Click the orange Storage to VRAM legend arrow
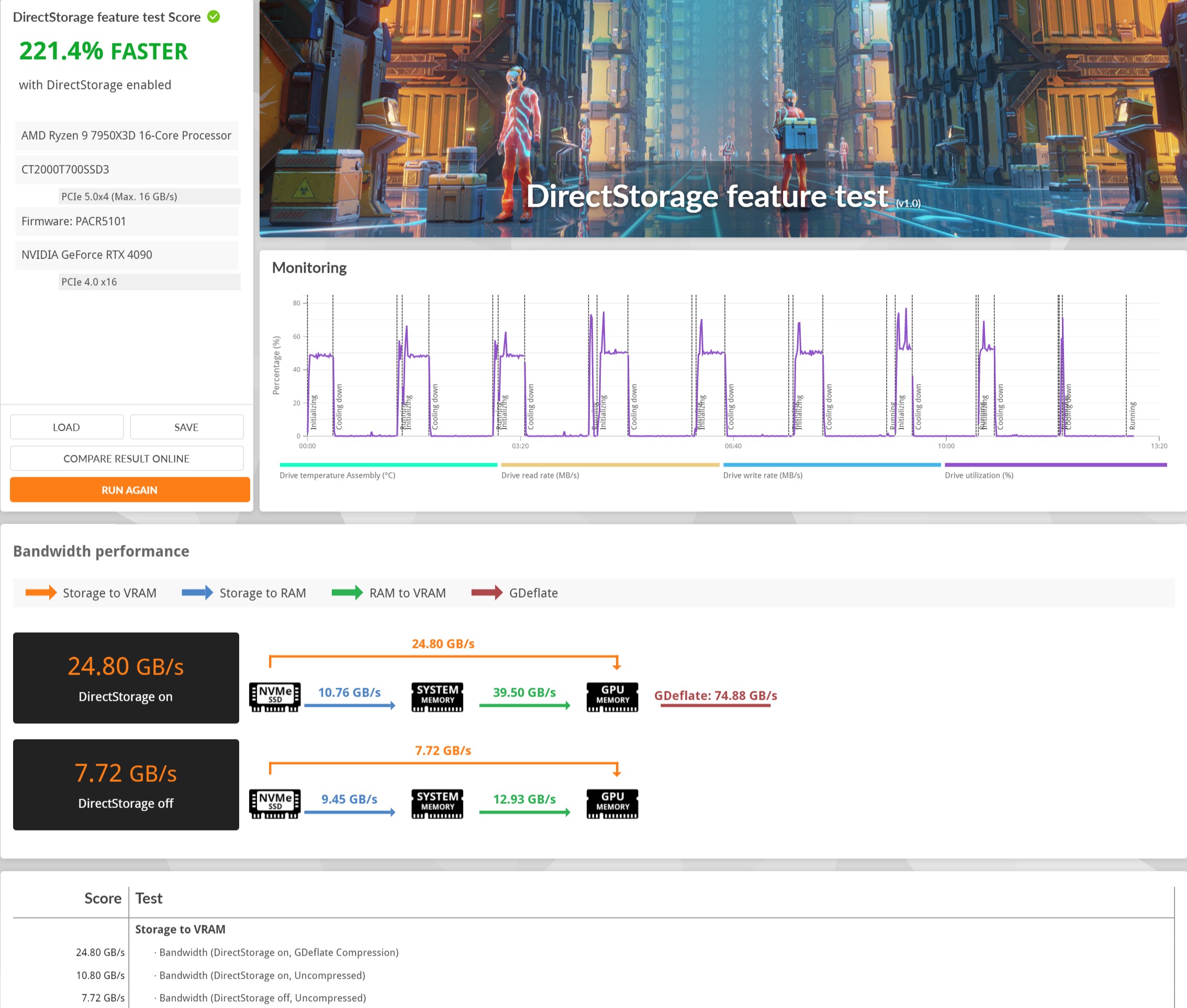The height and width of the screenshot is (1008, 1187). point(41,592)
